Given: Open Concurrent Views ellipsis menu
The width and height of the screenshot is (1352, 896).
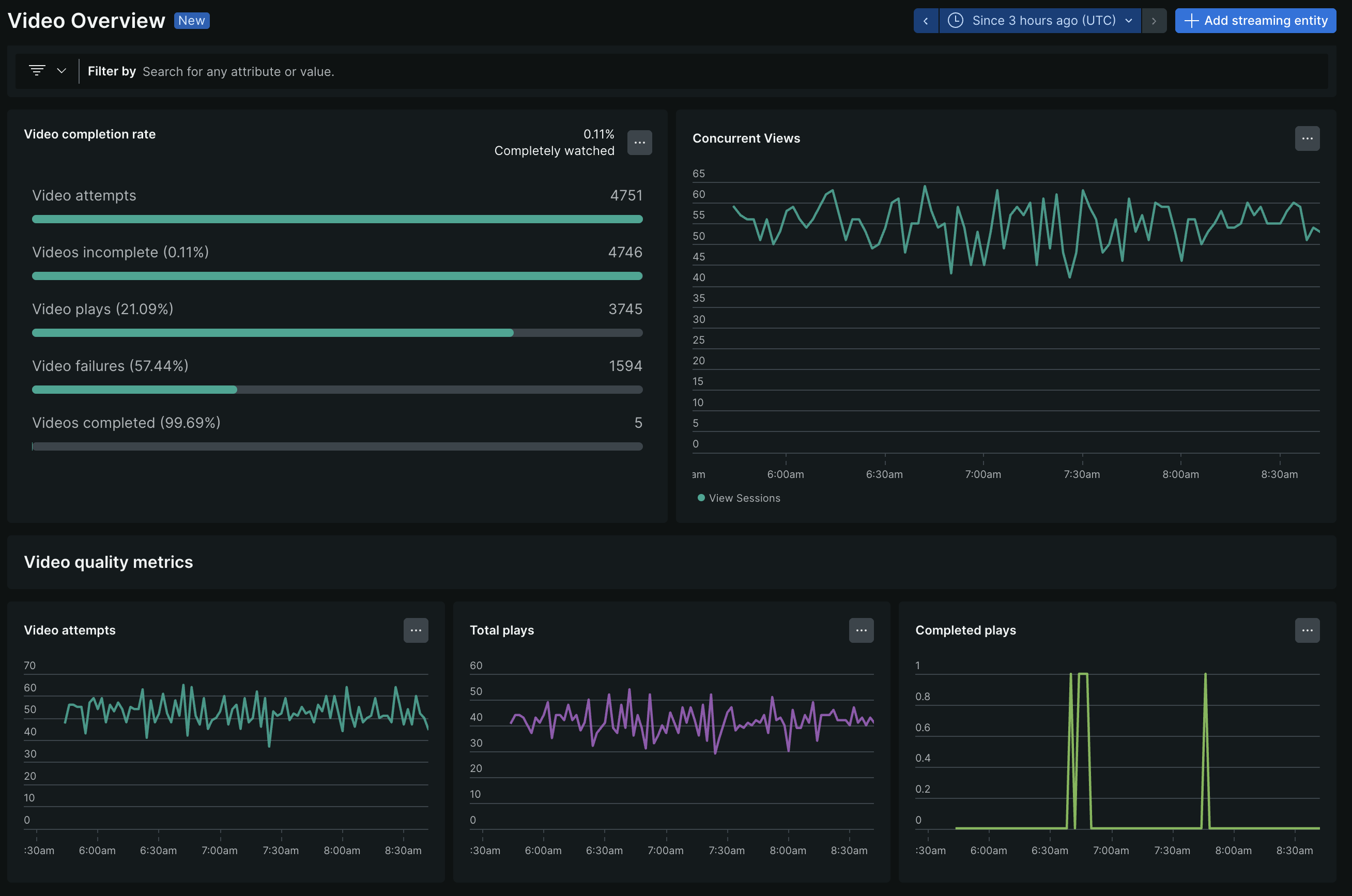Looking at the screenshot, I should coord(1307,138).
